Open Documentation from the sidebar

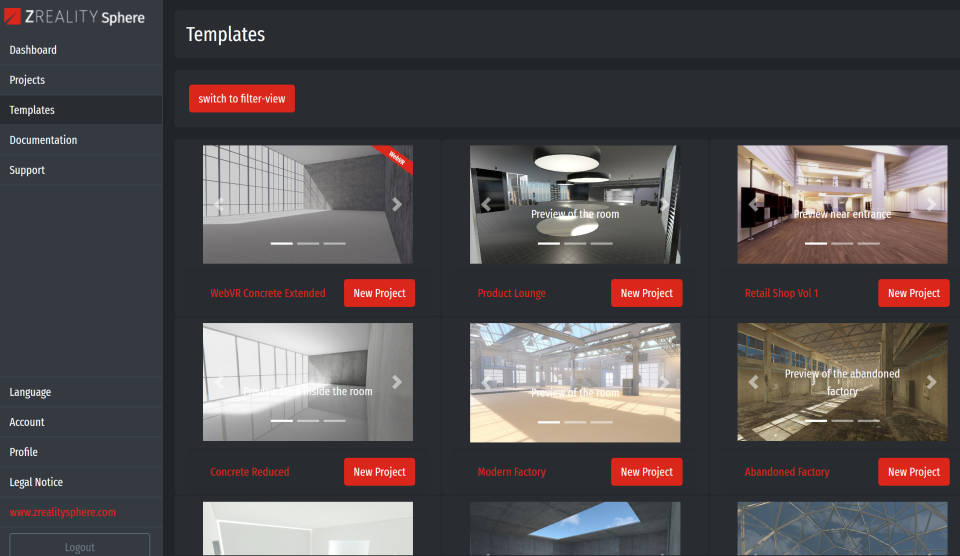tap(81, 140)
